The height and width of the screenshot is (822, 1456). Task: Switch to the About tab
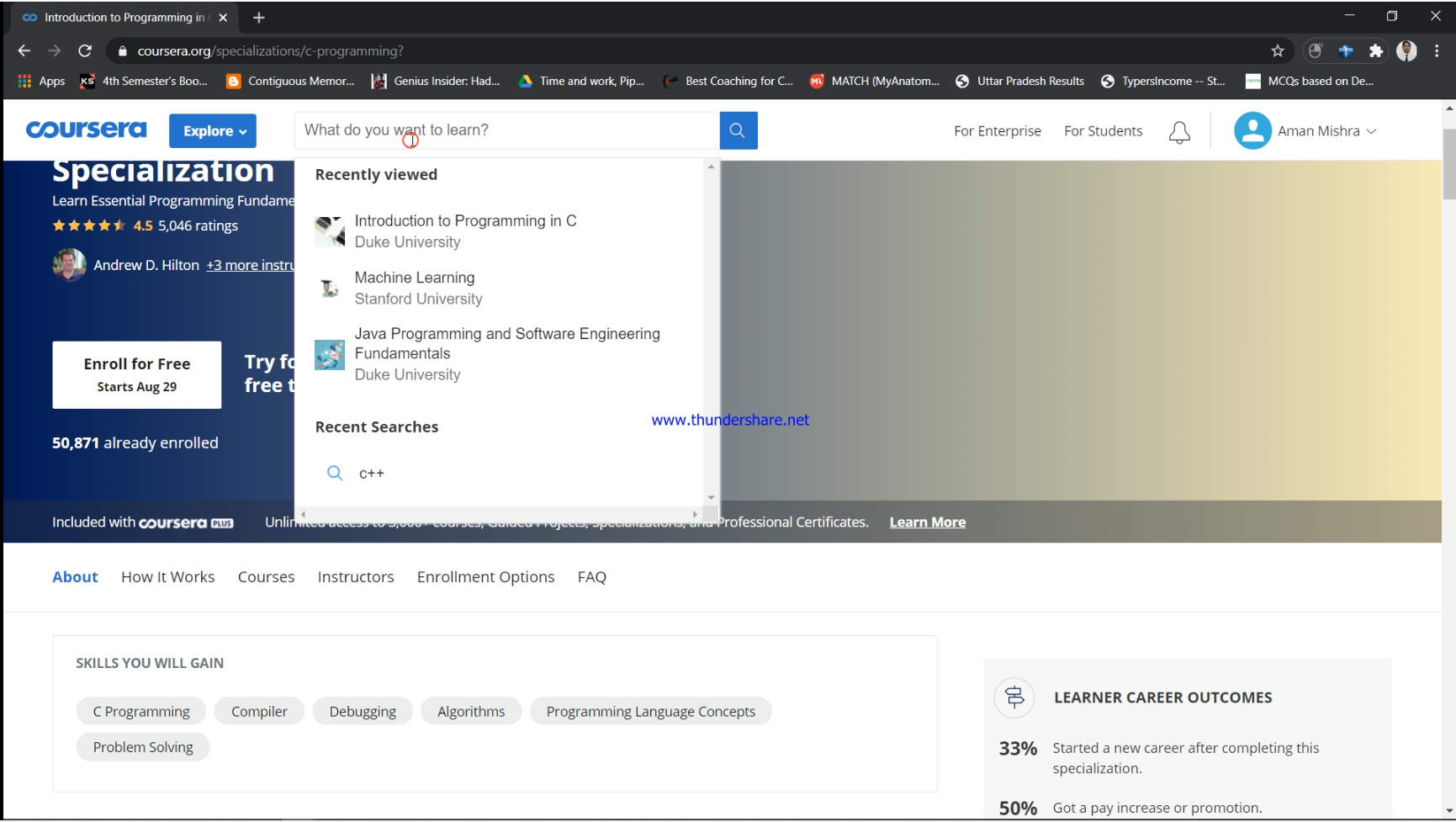pos(75,577)
